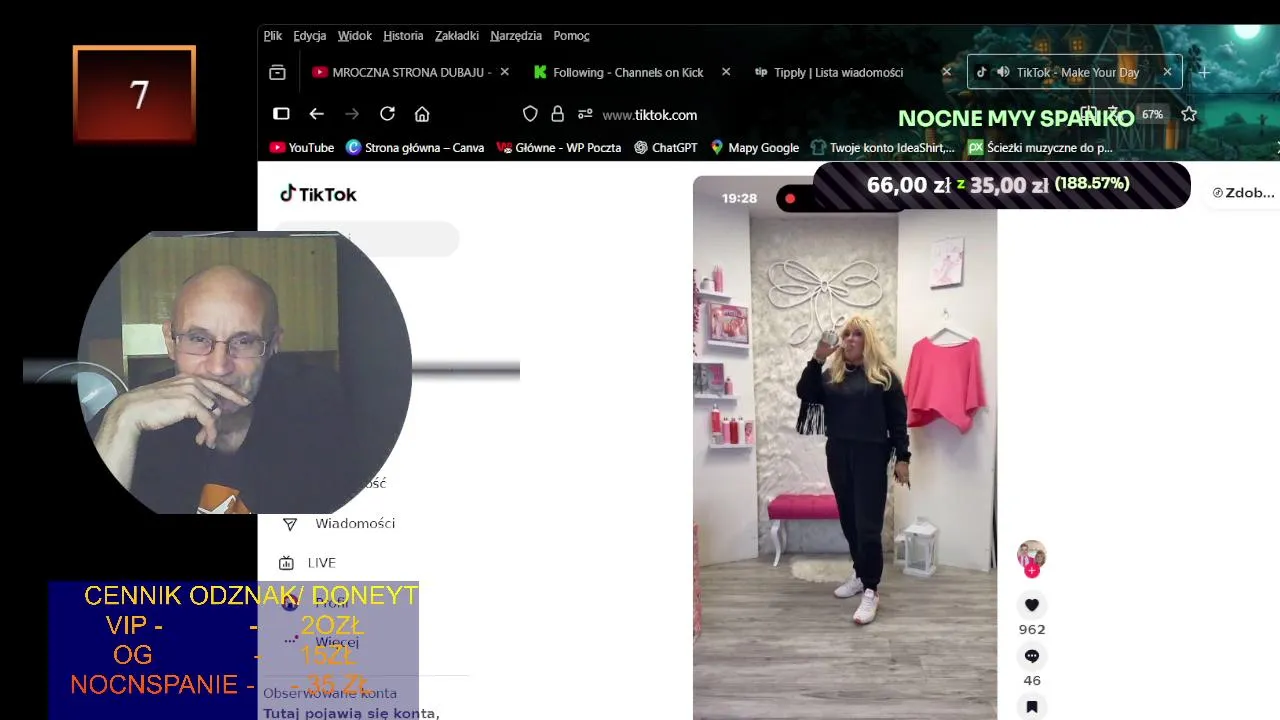Click the playing TikTok video
Screen dimensions: 1280x720
[x=845, y=448]
